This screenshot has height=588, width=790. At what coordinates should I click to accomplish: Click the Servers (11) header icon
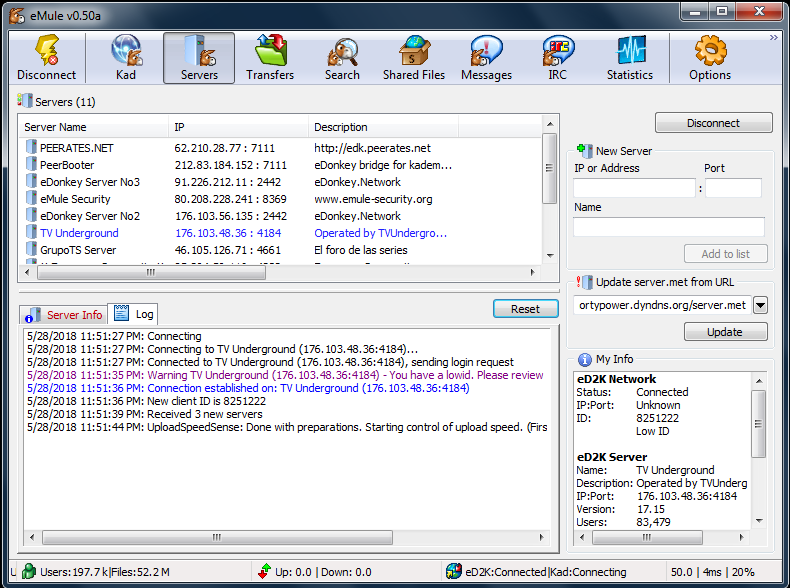25,100
